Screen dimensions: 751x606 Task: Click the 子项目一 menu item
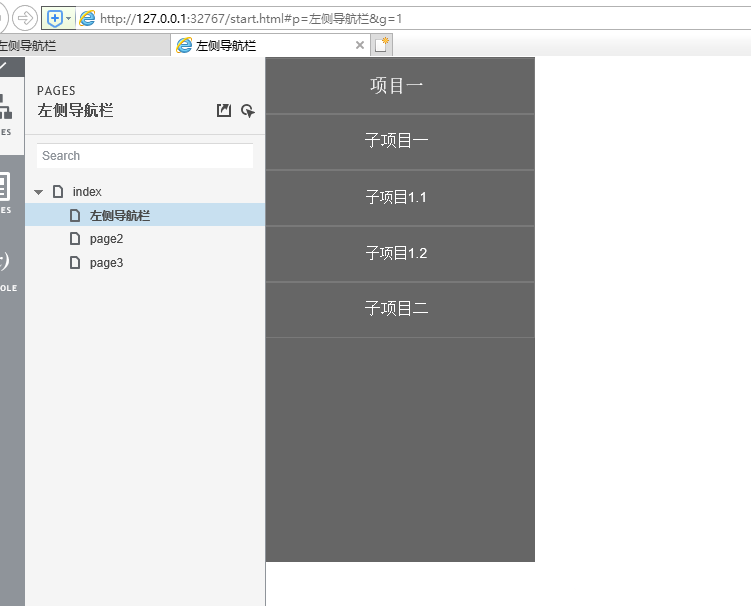click(x=400, y=141)
